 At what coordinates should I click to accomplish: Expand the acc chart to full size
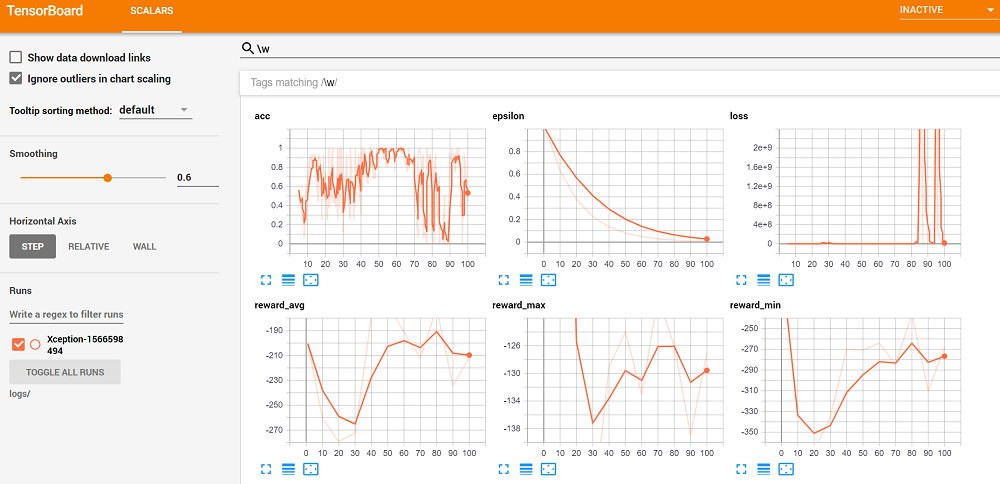click(x=266, y=280)
